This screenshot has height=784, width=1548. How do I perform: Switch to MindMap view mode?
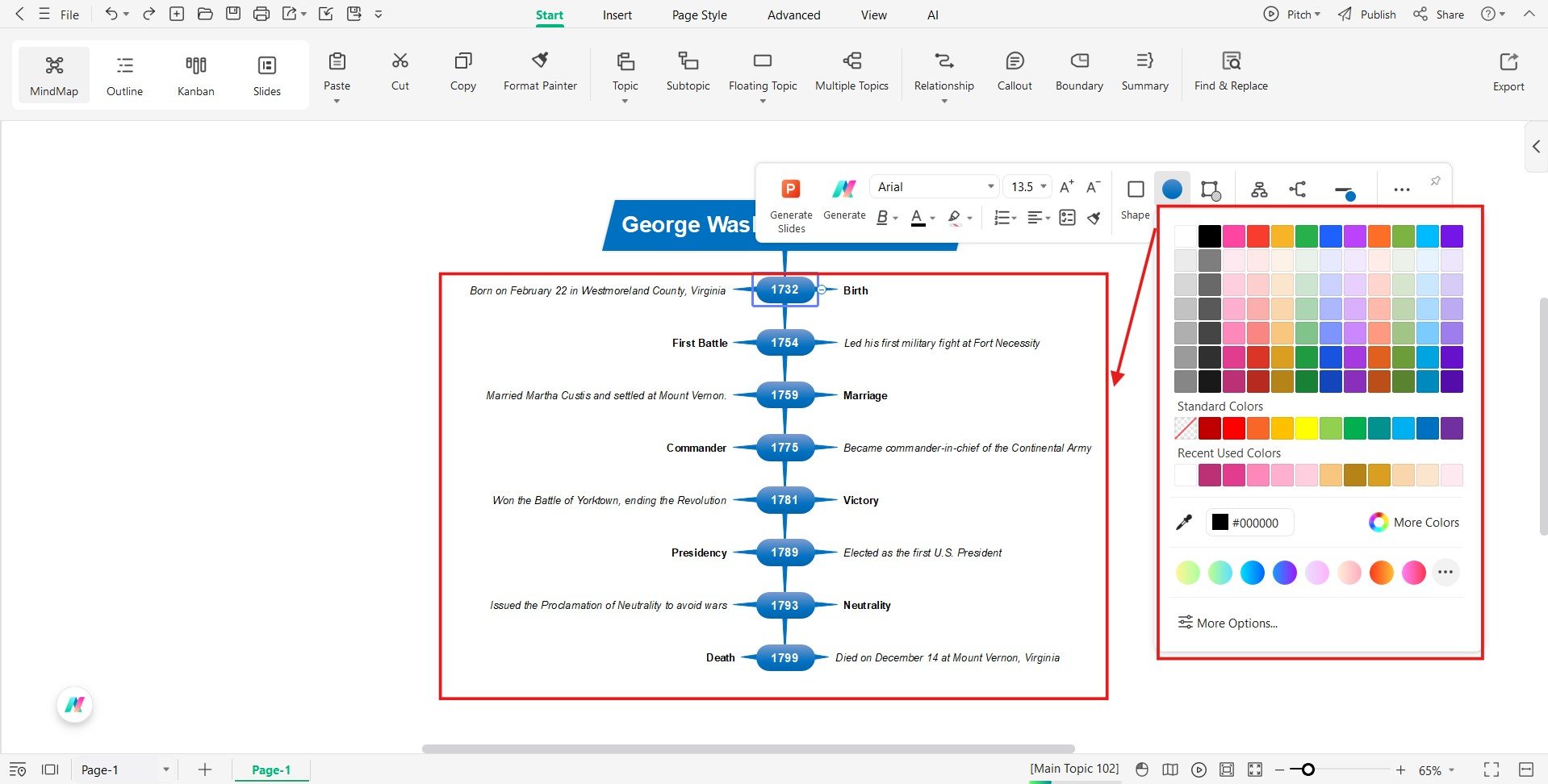(x=54, y=75)
